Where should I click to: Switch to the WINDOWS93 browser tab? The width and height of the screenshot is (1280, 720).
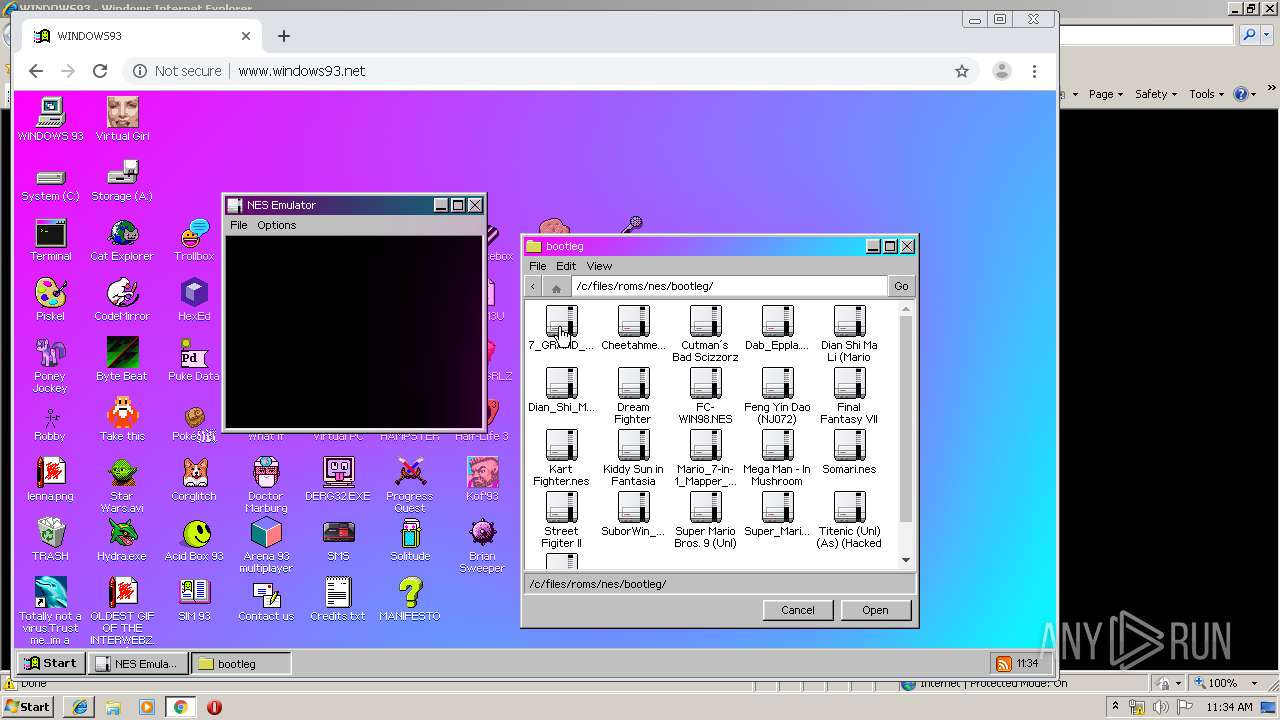142,36
